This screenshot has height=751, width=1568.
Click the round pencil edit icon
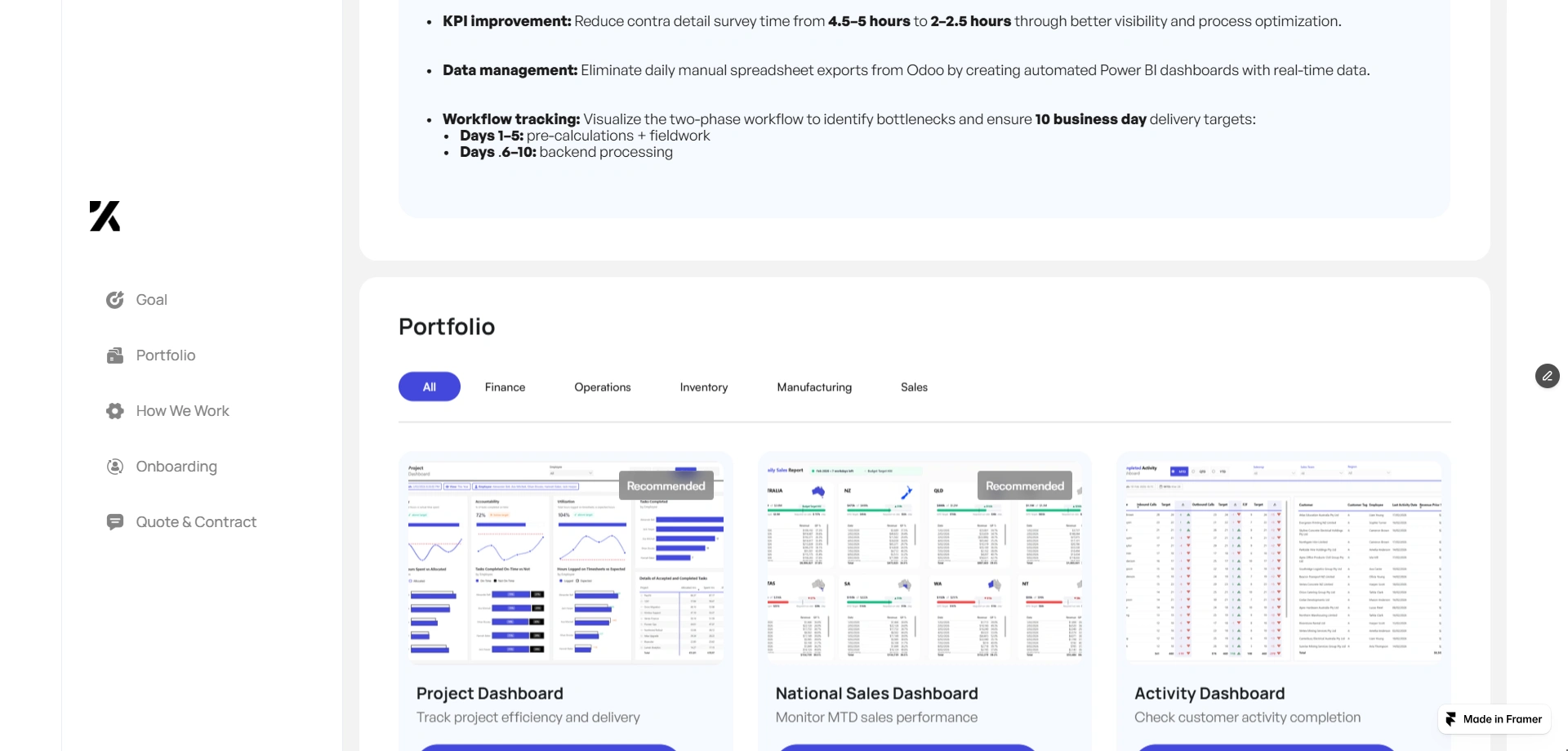tap(1548, 376)
